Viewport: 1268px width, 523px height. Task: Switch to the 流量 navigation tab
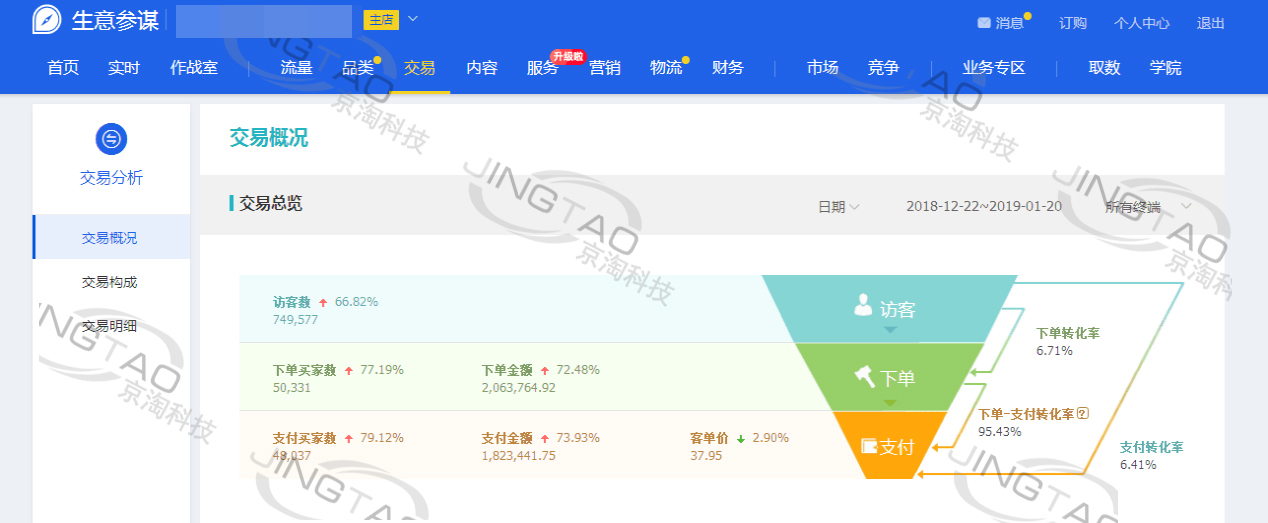(x=296, y=68)
